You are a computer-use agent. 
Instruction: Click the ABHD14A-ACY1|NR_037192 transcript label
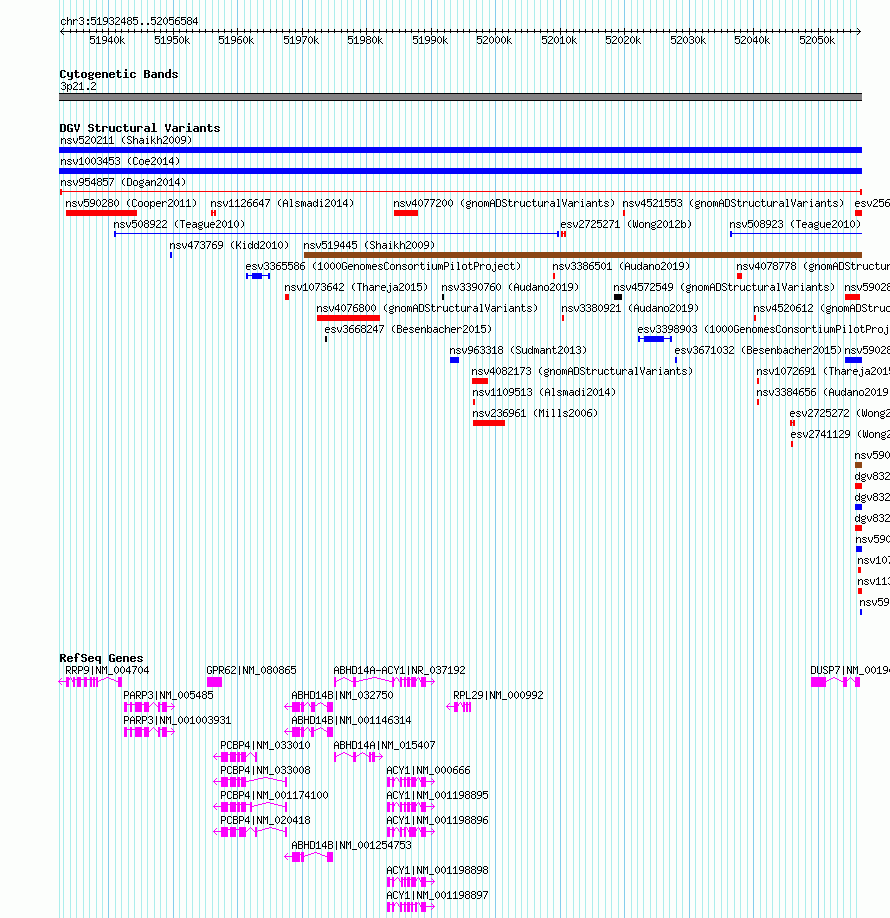pos(399,671)
